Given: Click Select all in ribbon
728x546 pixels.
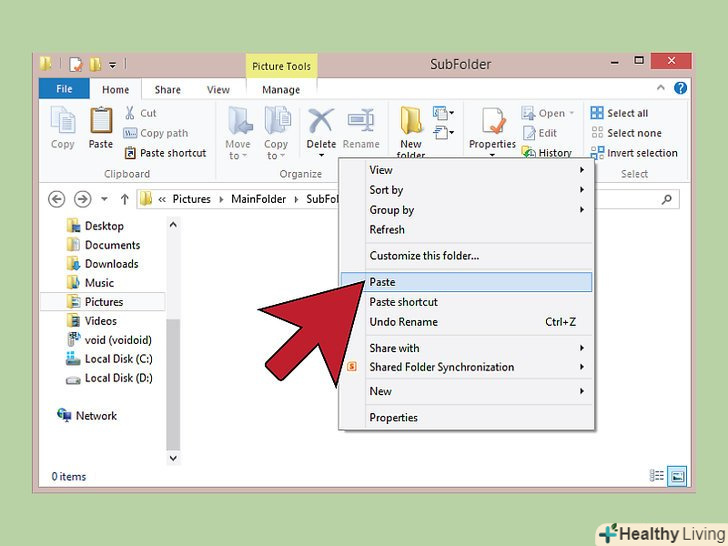Looking at the screenshot, I should pos(619,113).
